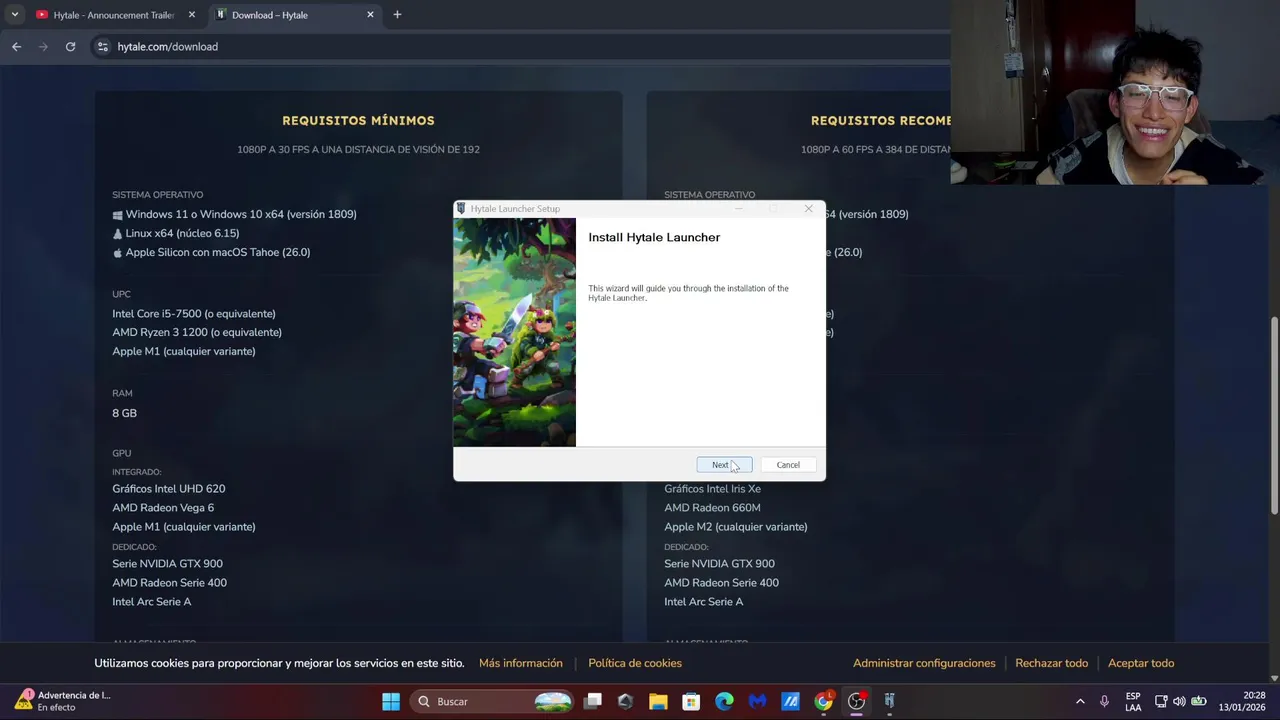Select Apple Silicon con macOS Tahoe text
1280x720 pixels.
click(x=218, y=252)
